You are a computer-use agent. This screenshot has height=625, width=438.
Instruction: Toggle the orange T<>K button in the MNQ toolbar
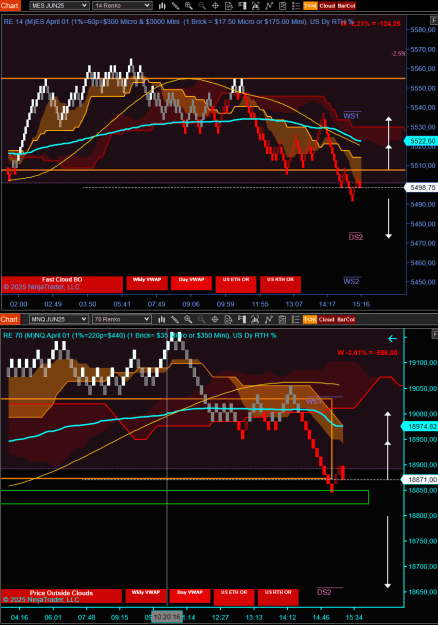pos(310,319)
